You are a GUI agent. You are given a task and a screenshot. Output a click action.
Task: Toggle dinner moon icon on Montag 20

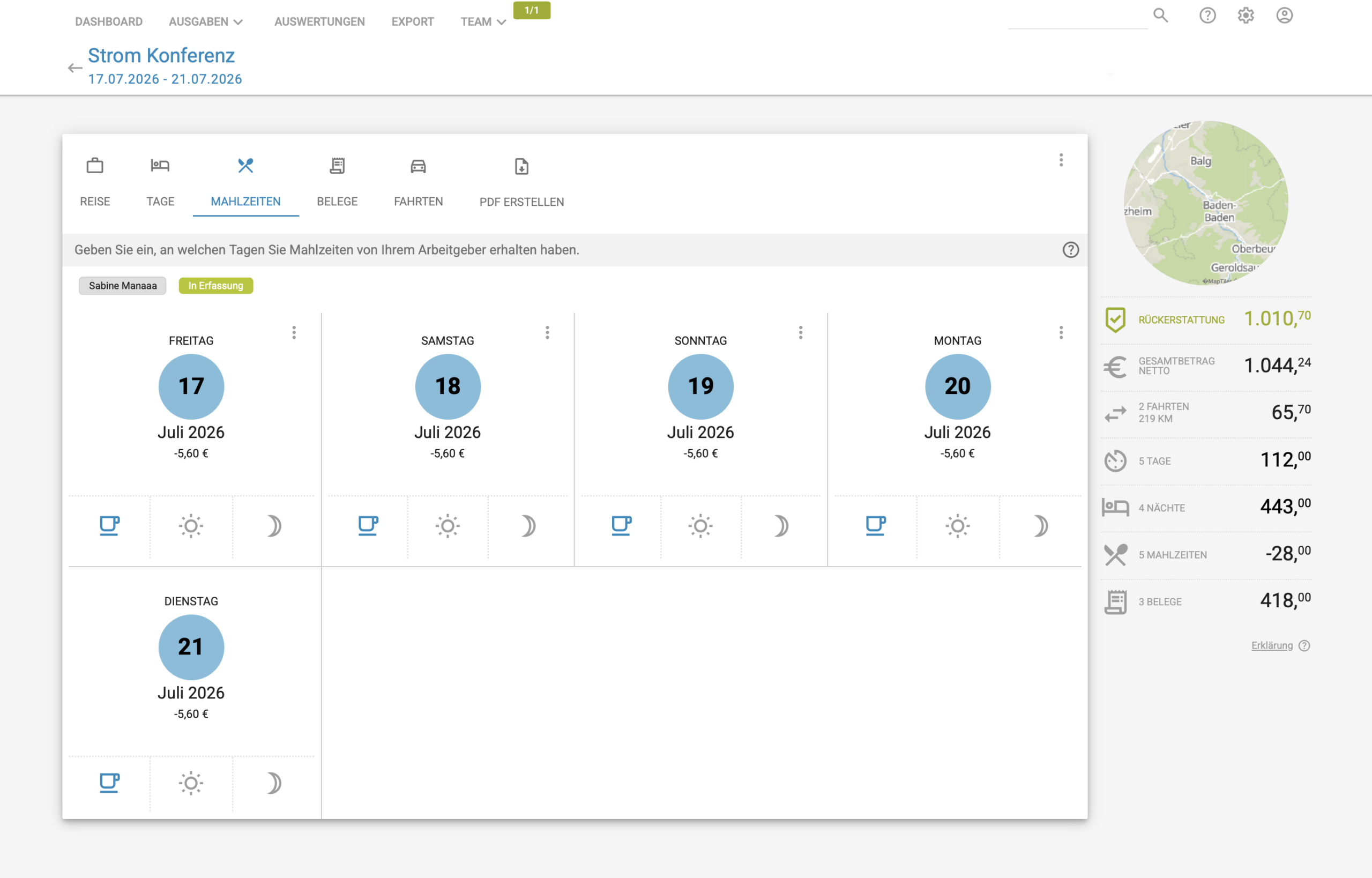click(1041, 526)
